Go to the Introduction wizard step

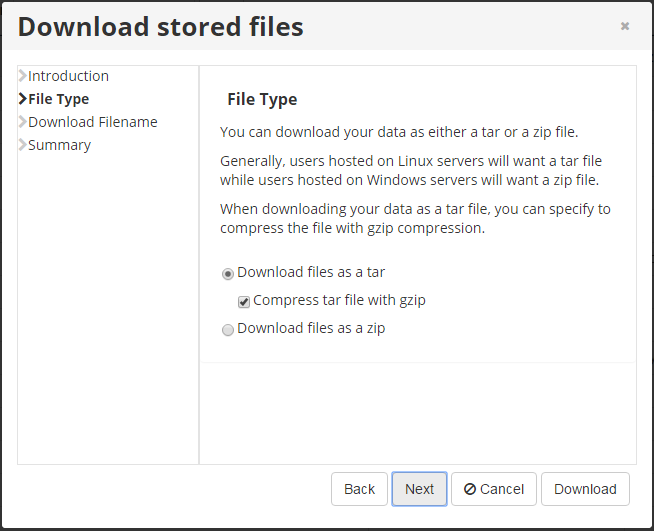(x=68, y=76)
